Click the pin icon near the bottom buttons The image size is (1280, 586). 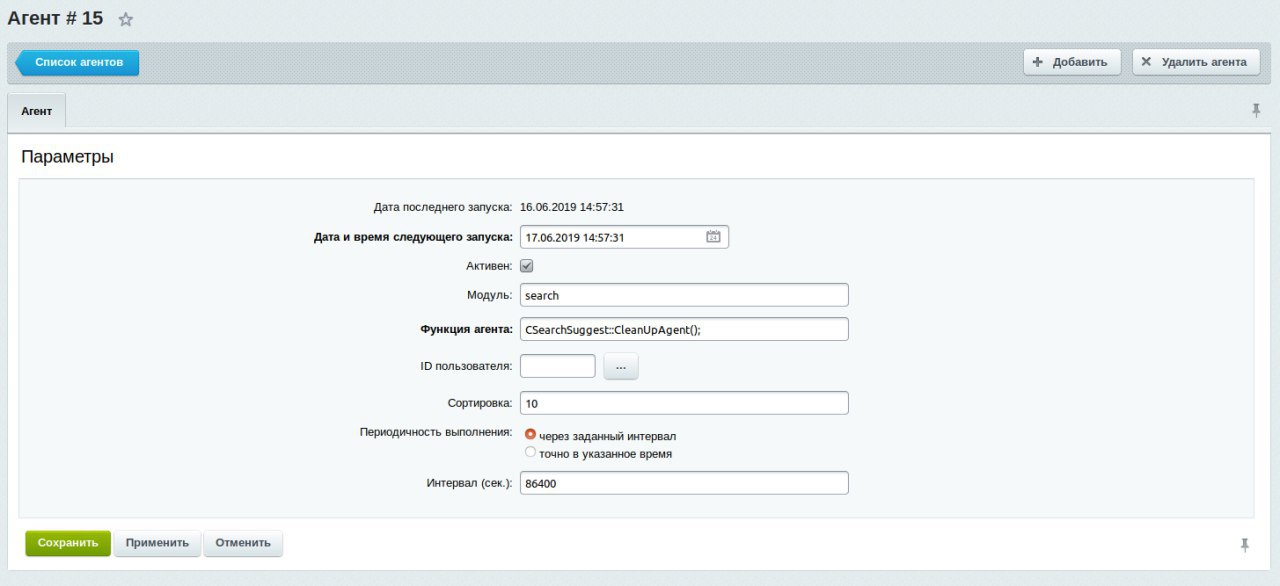tap(1245, 544)
